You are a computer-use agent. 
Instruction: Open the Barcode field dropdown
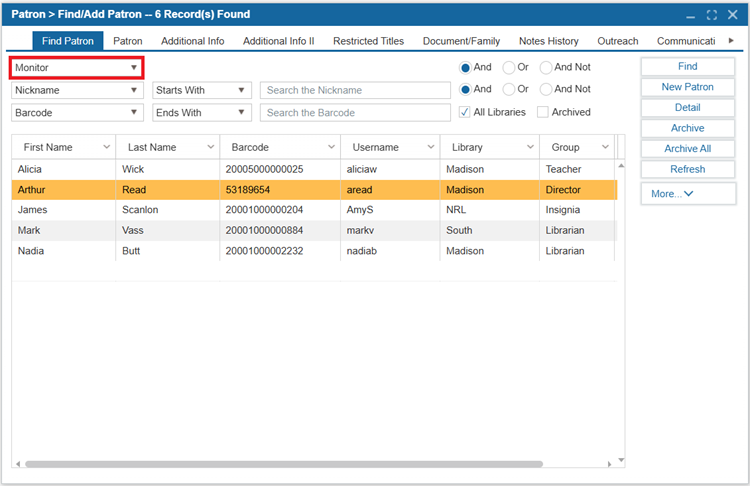77,112
